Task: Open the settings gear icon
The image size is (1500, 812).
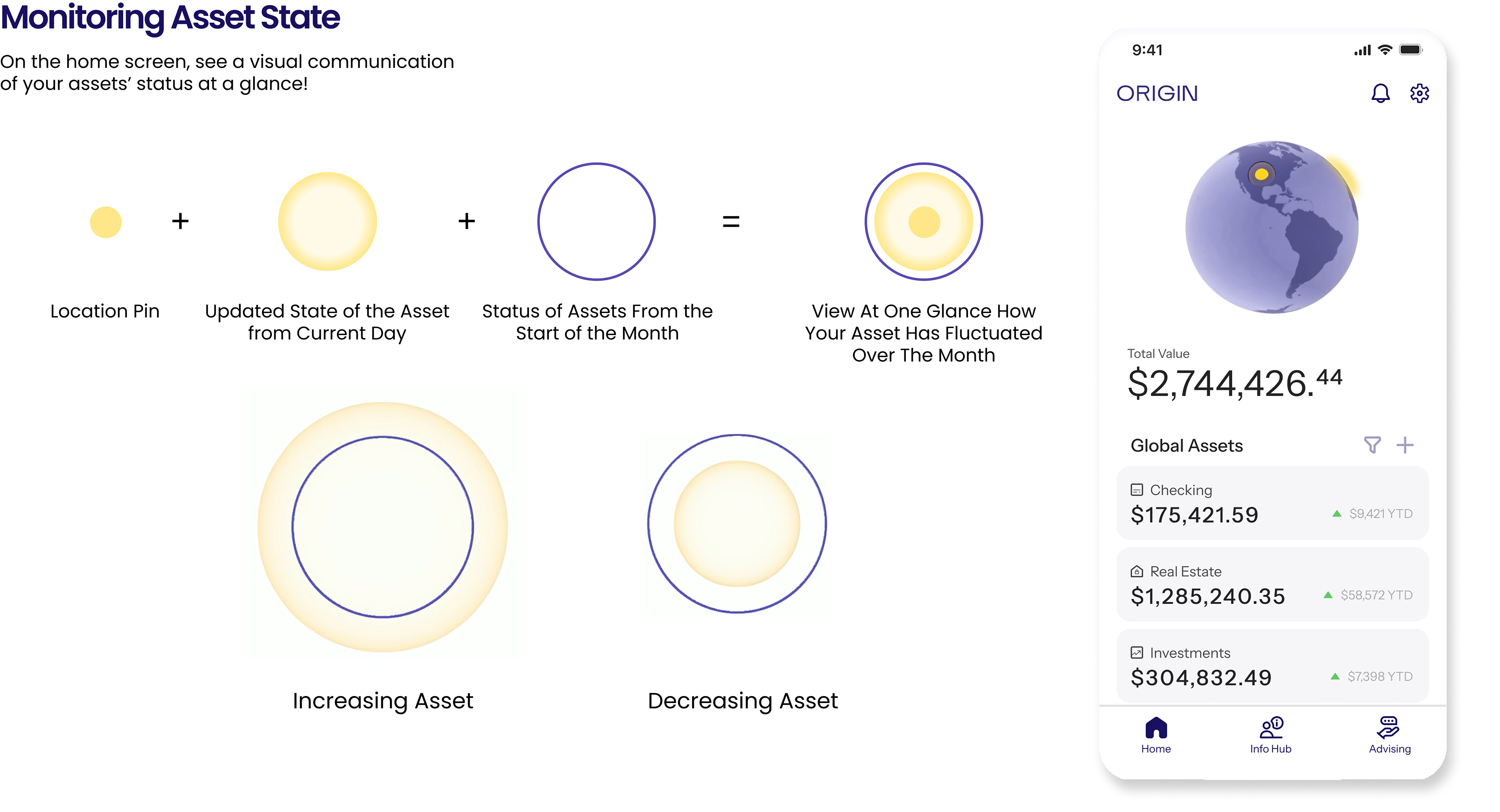Action: coord(1419,93)
